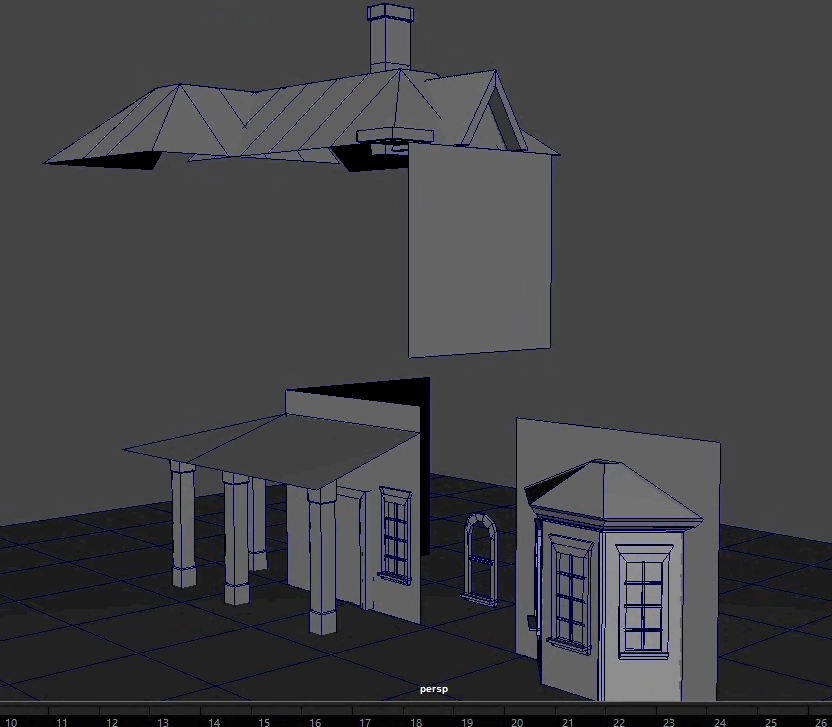832x727 pixels.
Task: Select the standalone arched window model
Action: pyautogui.click(x=481, y=559)
